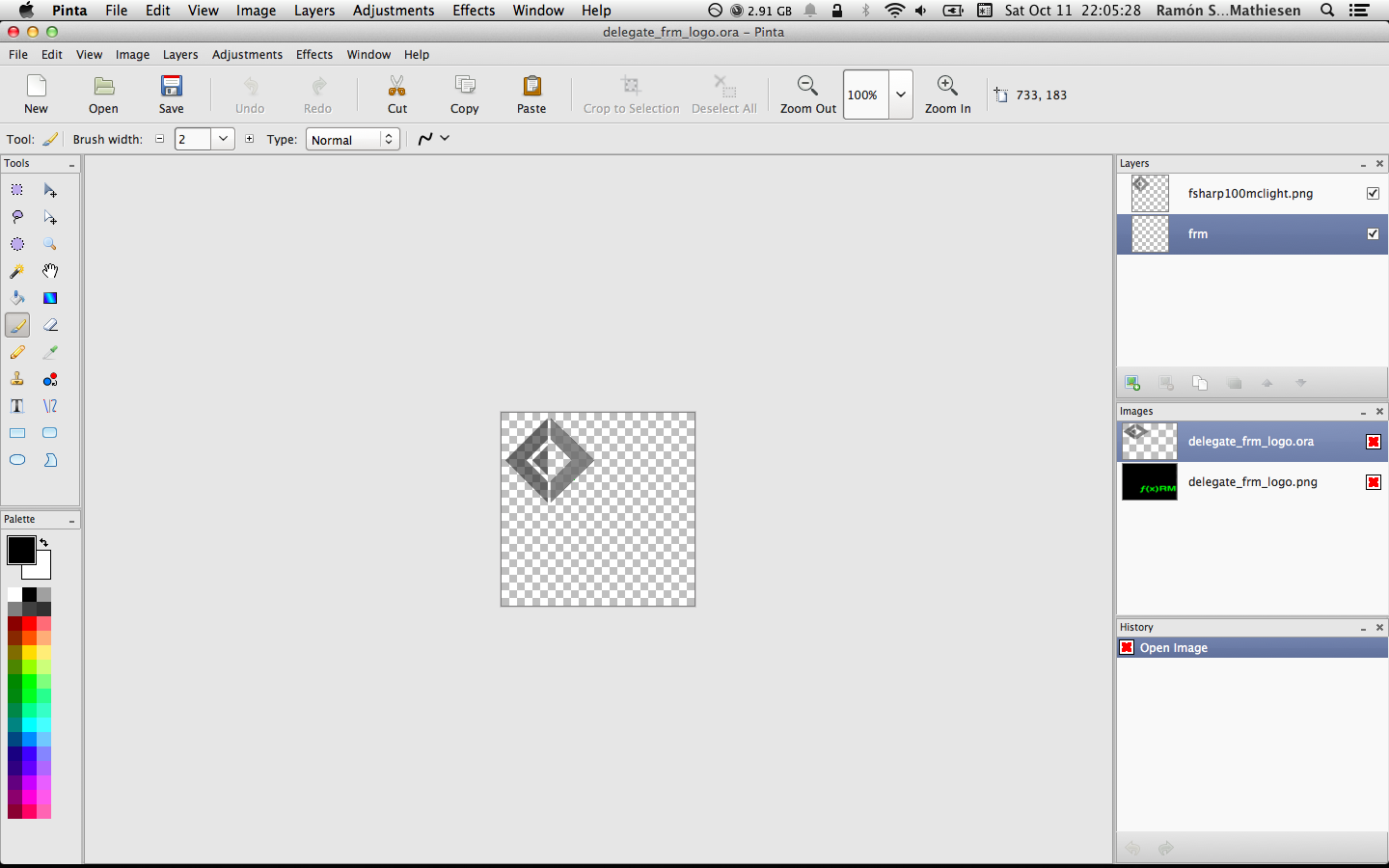Select the Rounded Rectangle tool
Viewport: 1389px width, 868px height.
coord(50,433)
